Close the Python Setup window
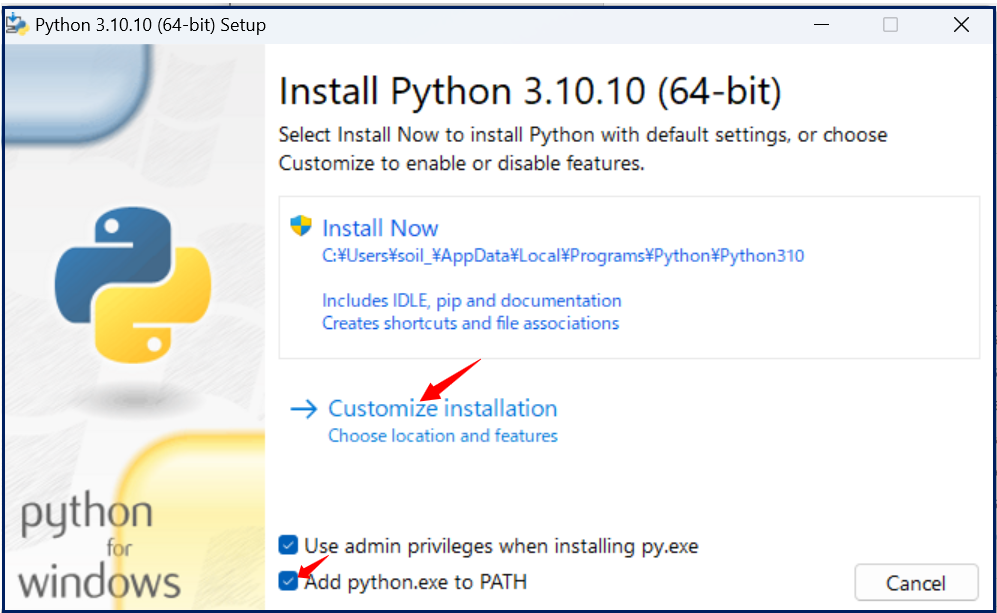Screen dimensions: 997x613 click(961, 25)
